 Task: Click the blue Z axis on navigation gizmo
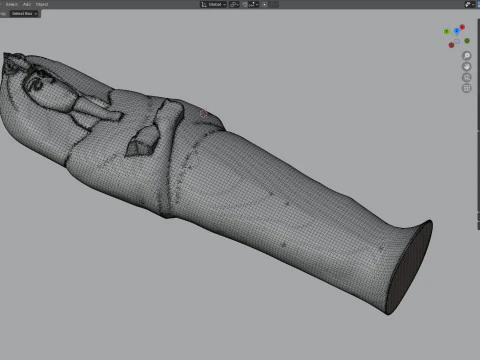tap(457, 31)
